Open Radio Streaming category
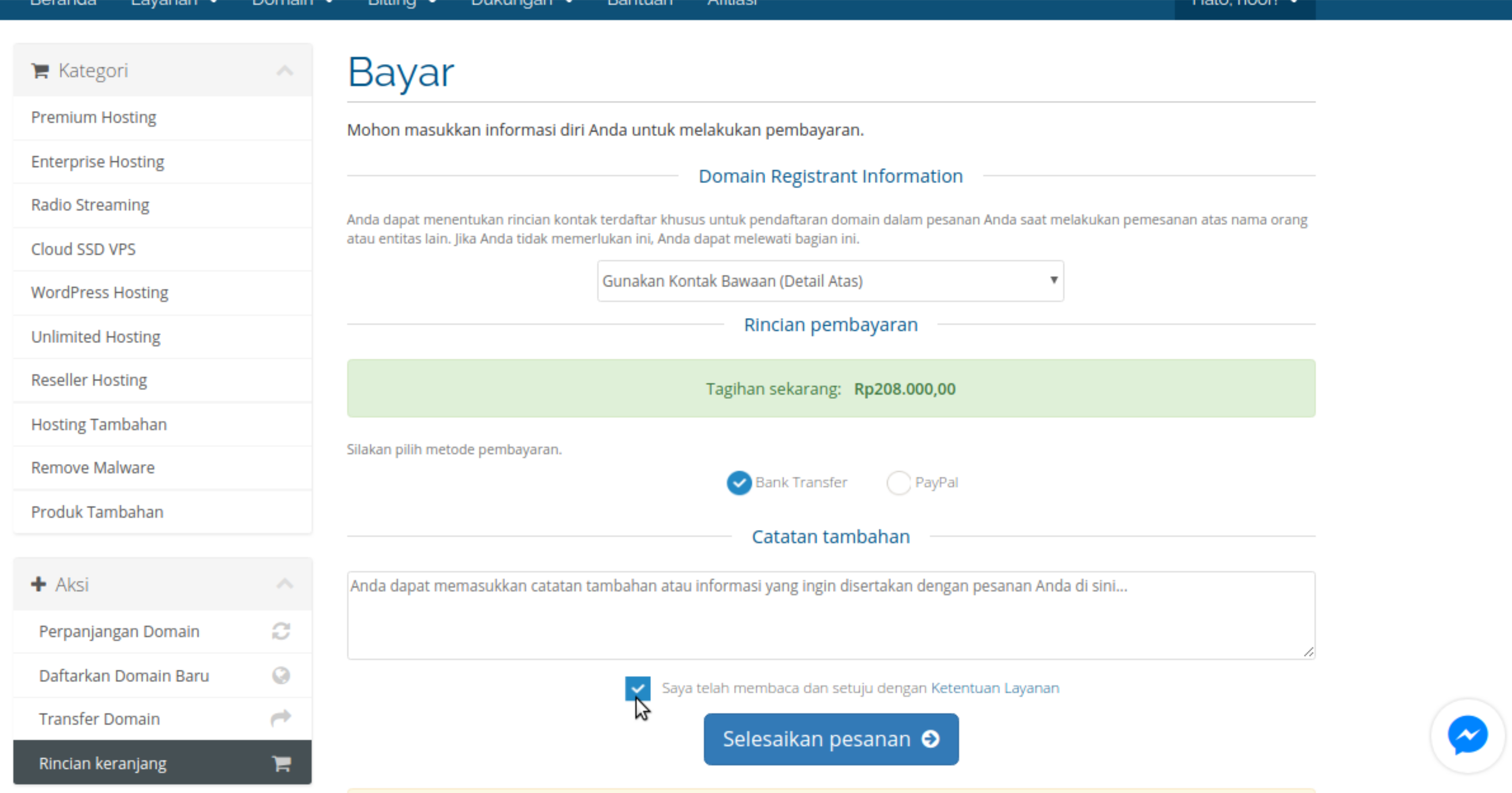This screenshot has width=1512, height=793. coord(163,205)
